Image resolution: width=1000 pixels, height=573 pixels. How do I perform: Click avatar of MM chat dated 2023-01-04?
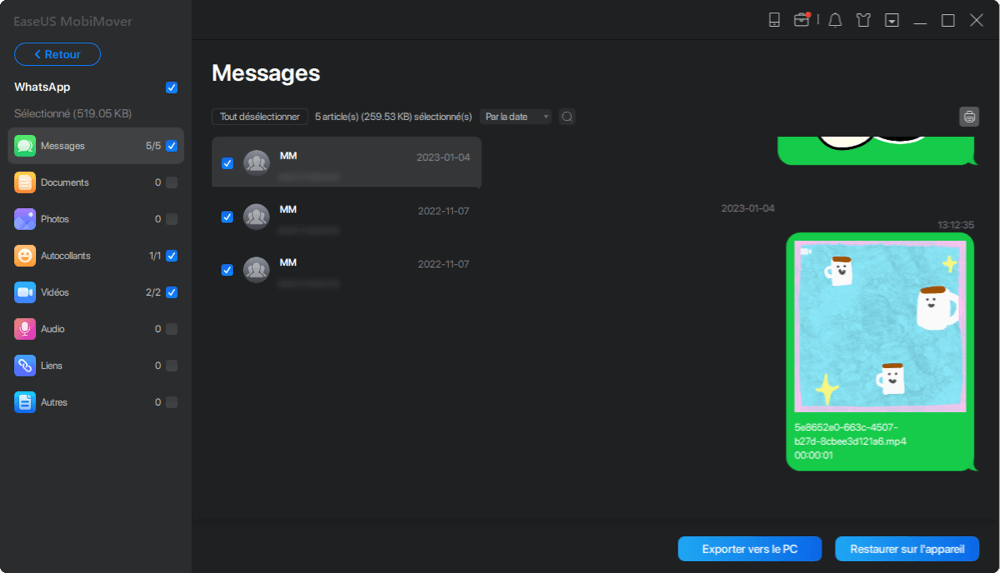point(256,163)
